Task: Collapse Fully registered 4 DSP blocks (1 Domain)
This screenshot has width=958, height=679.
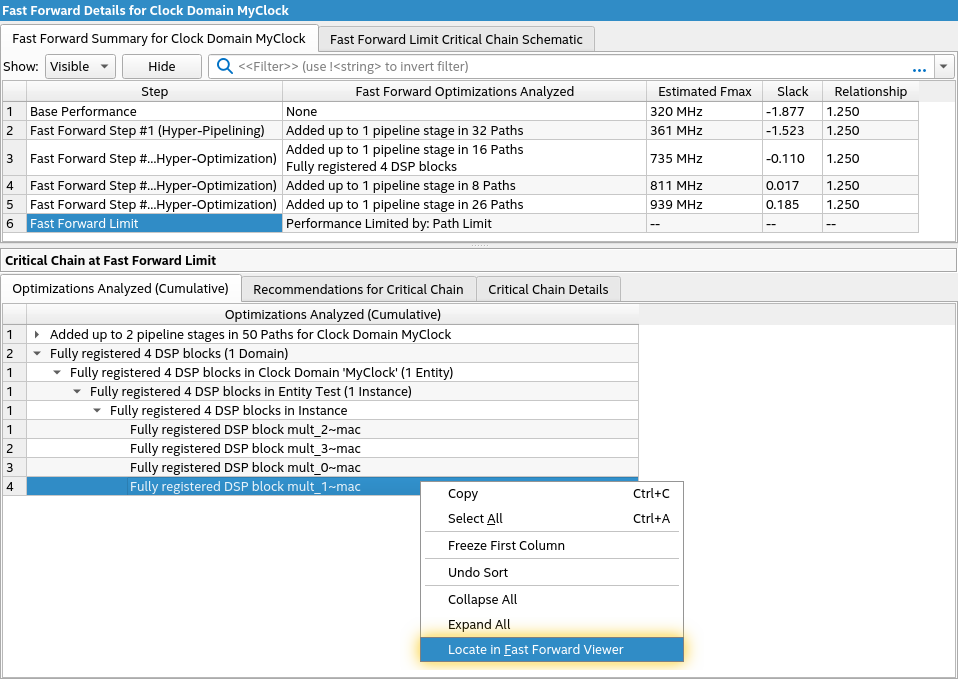Action: tap(38, 353)
